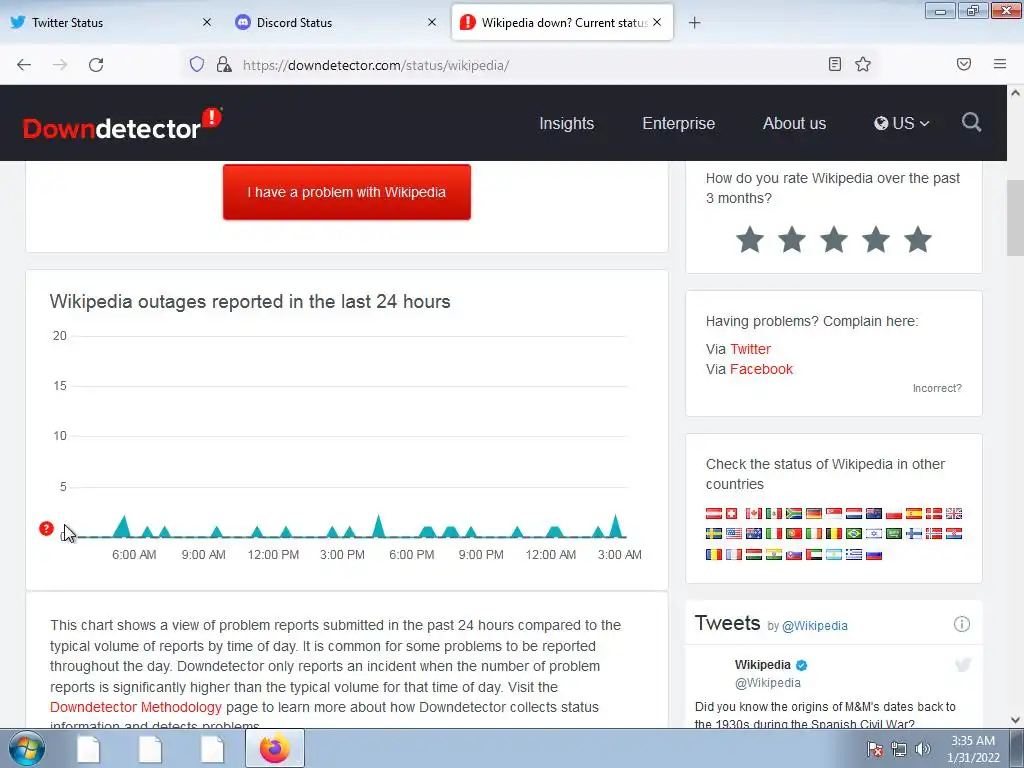Click the network tray icon
1024x768 pixels.
899,749
